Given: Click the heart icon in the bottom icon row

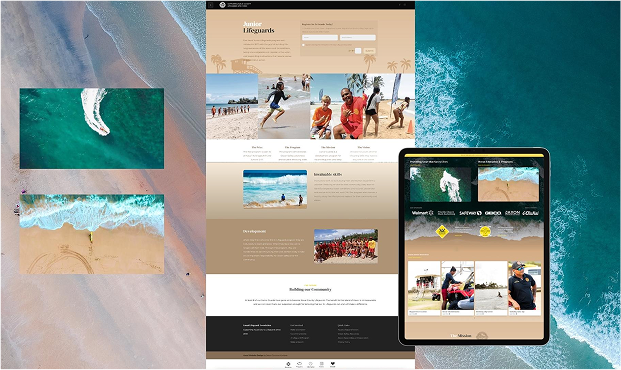Looking at the screenshot, I should (x=333, y=364).
